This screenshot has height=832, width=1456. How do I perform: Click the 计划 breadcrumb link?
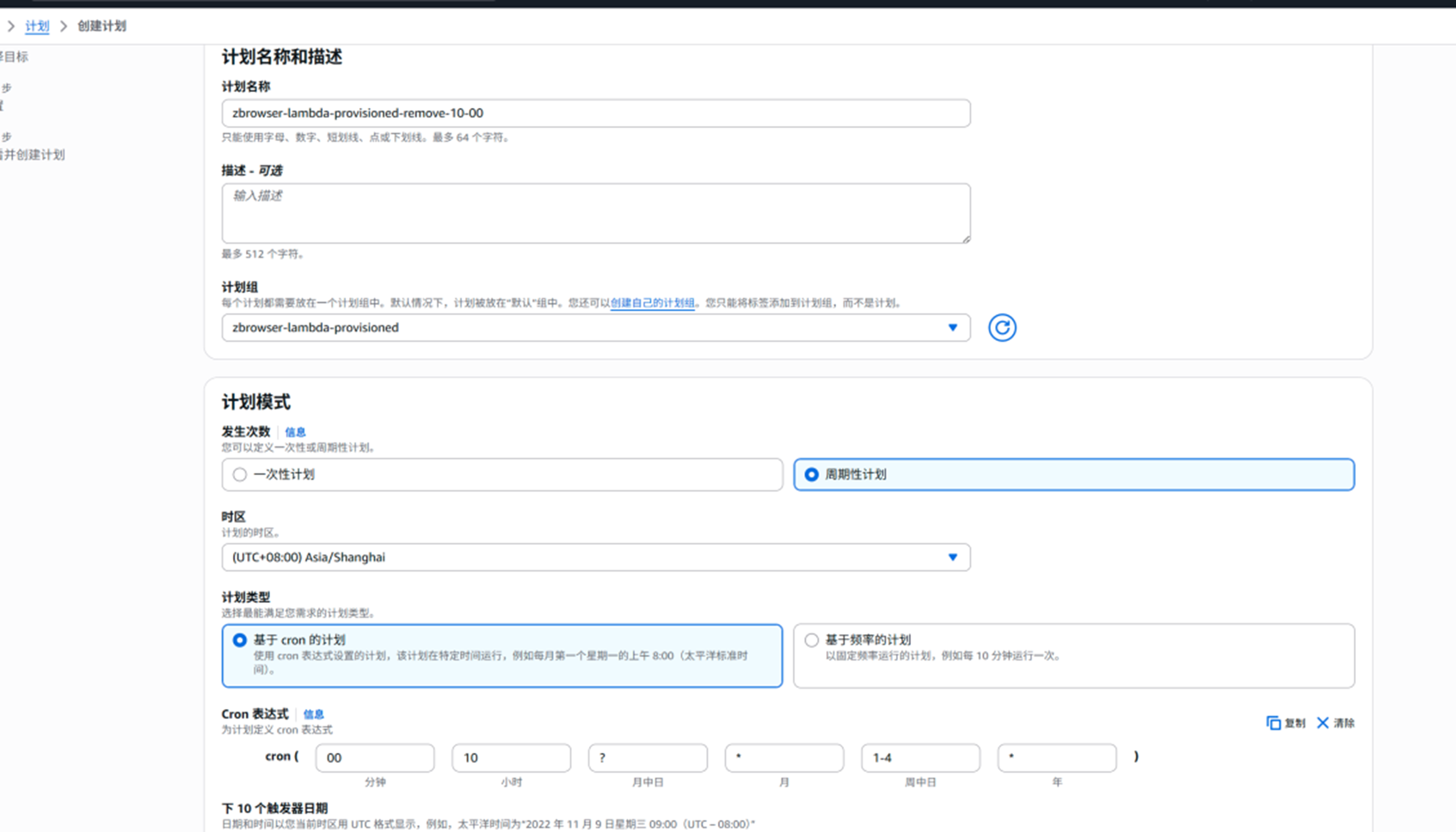(x=37, y=26)
